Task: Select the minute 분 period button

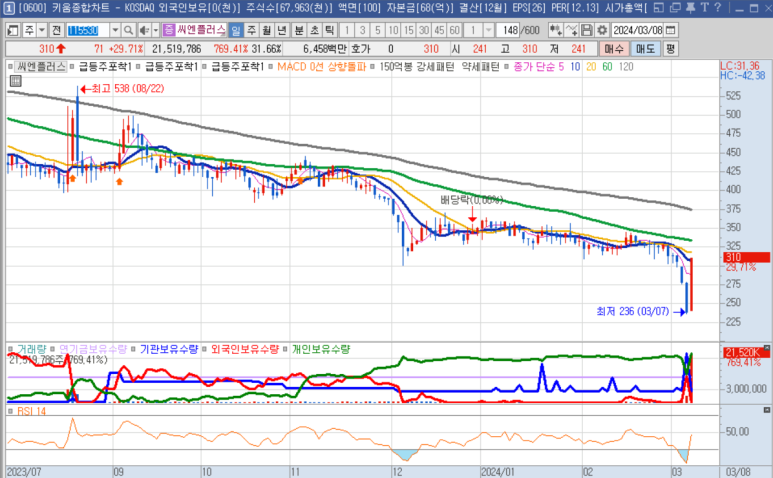Action: 299,30
